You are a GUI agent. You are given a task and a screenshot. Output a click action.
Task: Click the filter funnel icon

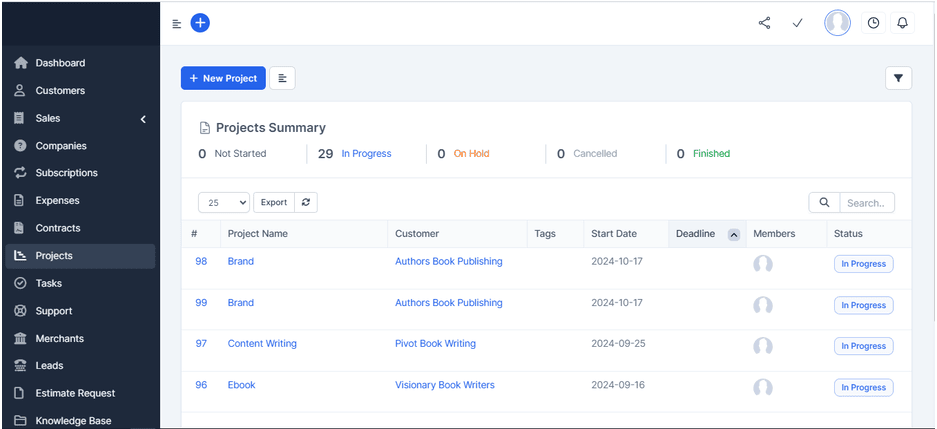tap(898, 78)
